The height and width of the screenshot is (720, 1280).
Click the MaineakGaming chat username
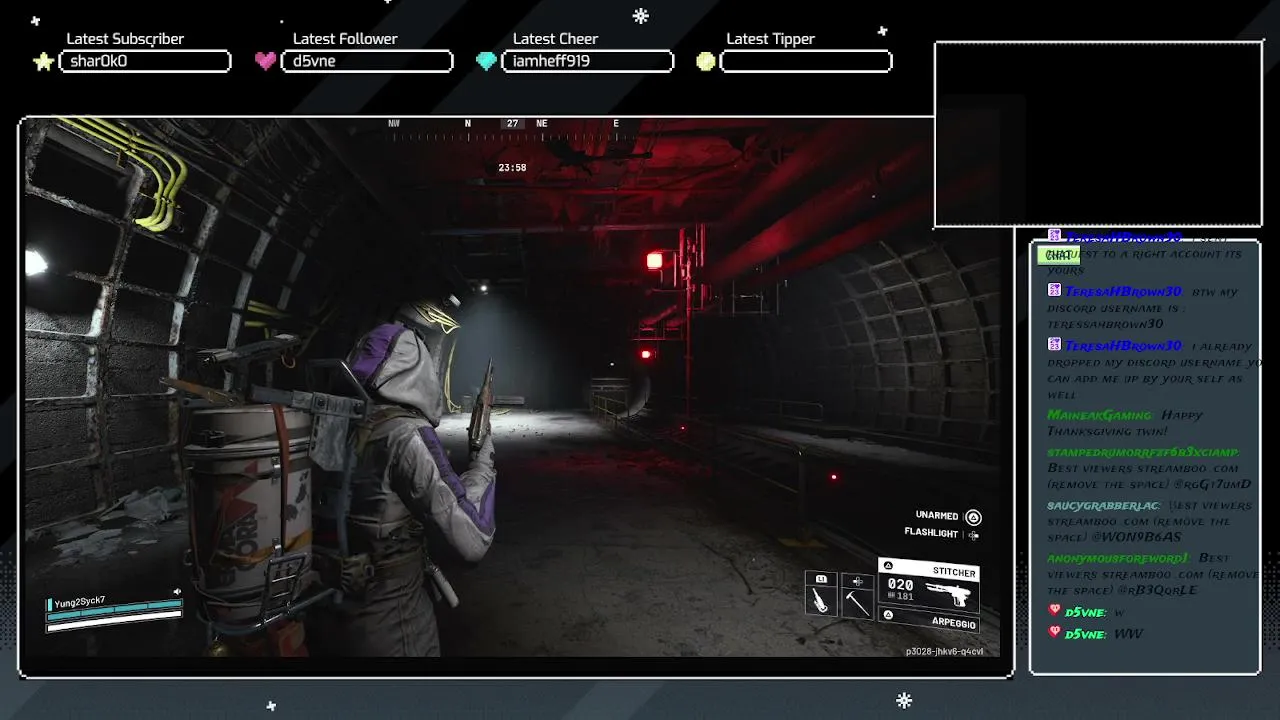1099,415
